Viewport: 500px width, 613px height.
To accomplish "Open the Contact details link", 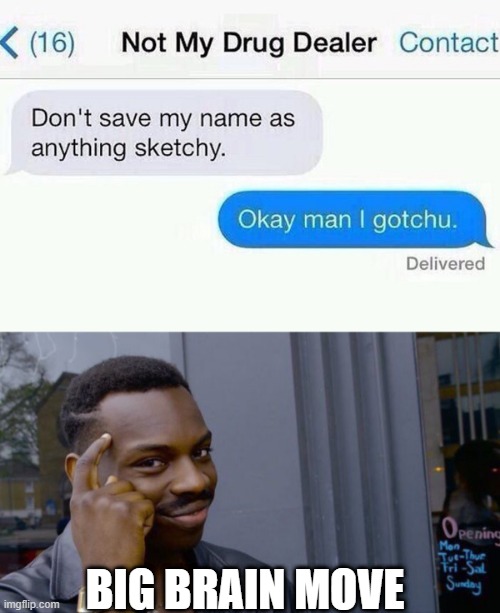I will [x=449, y=42].
